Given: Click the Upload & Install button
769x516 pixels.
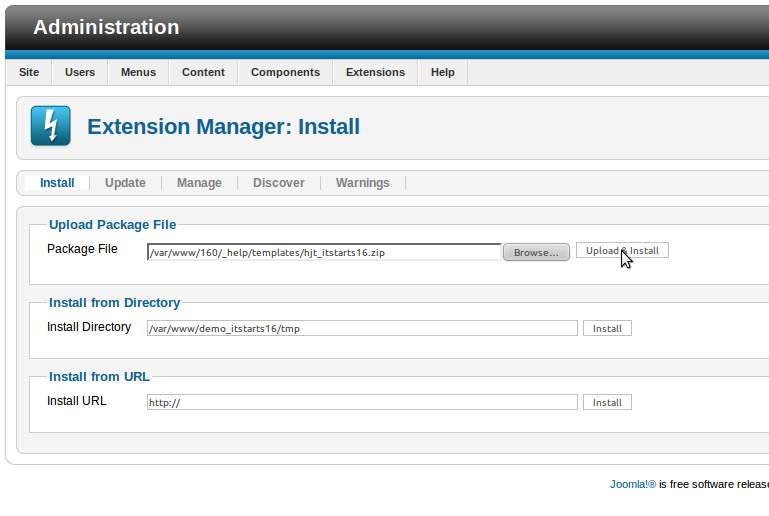Looking at the screenshot, I should point(622,250).
